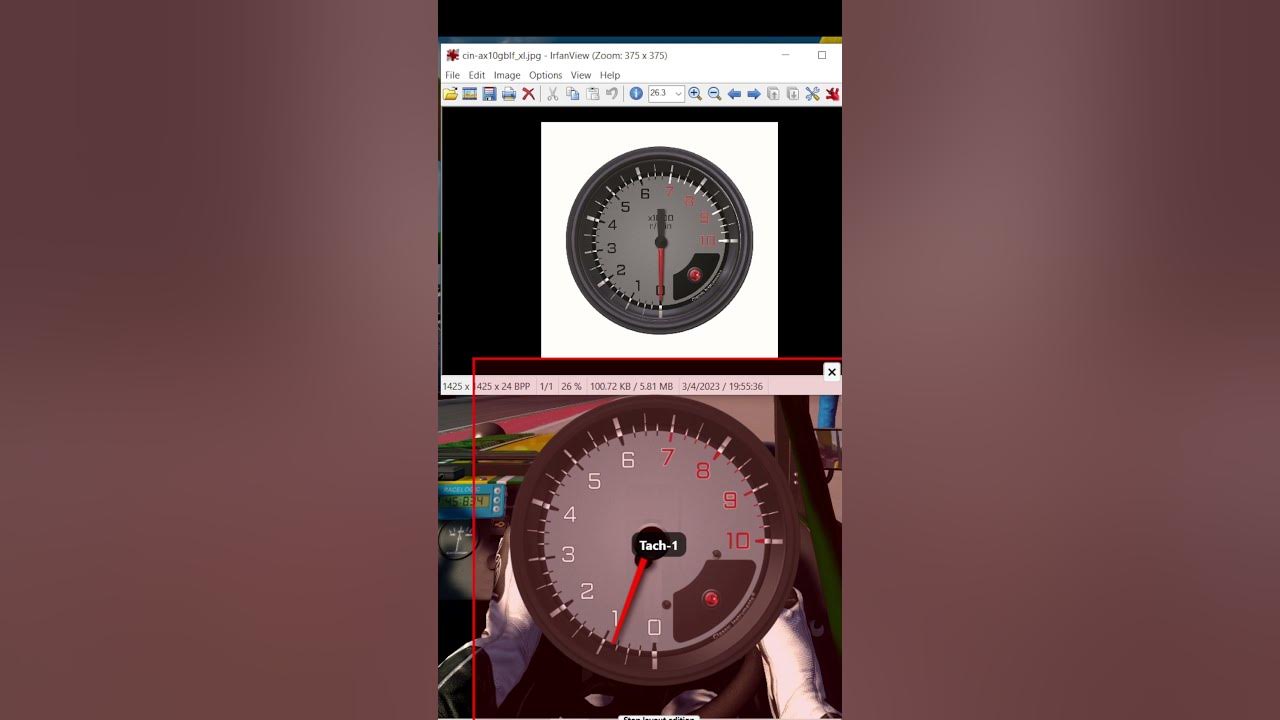The width and height of the screenshot is (1280, 720).
Task: Zoom out with the magnifier minus icon
Action: [714, 94]
